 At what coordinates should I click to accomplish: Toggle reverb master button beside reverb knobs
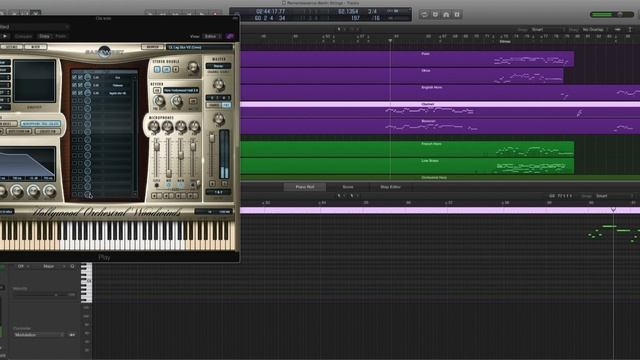coord(193,101)
